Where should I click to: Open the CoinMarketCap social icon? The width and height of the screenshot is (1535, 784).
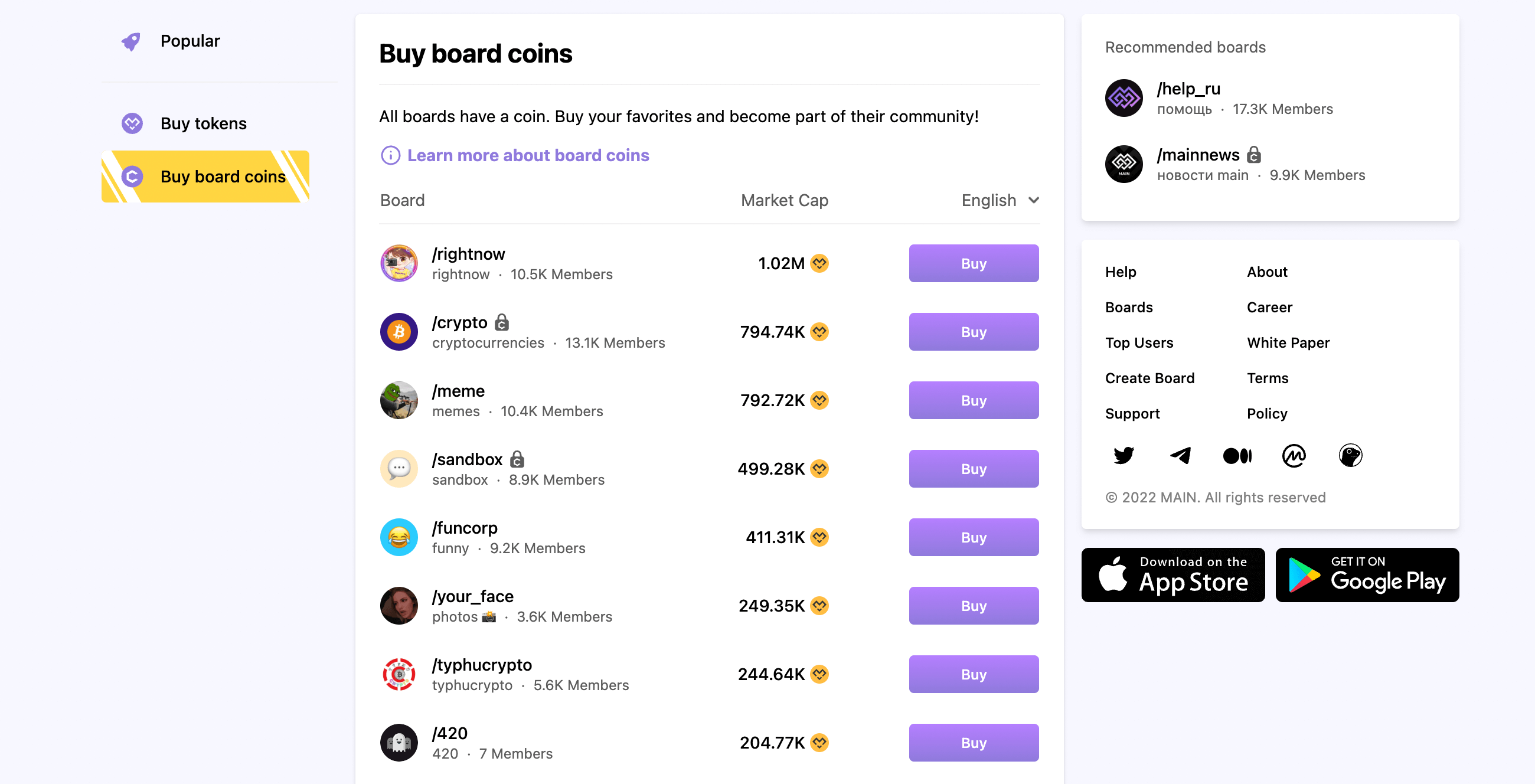point(1294,456)
